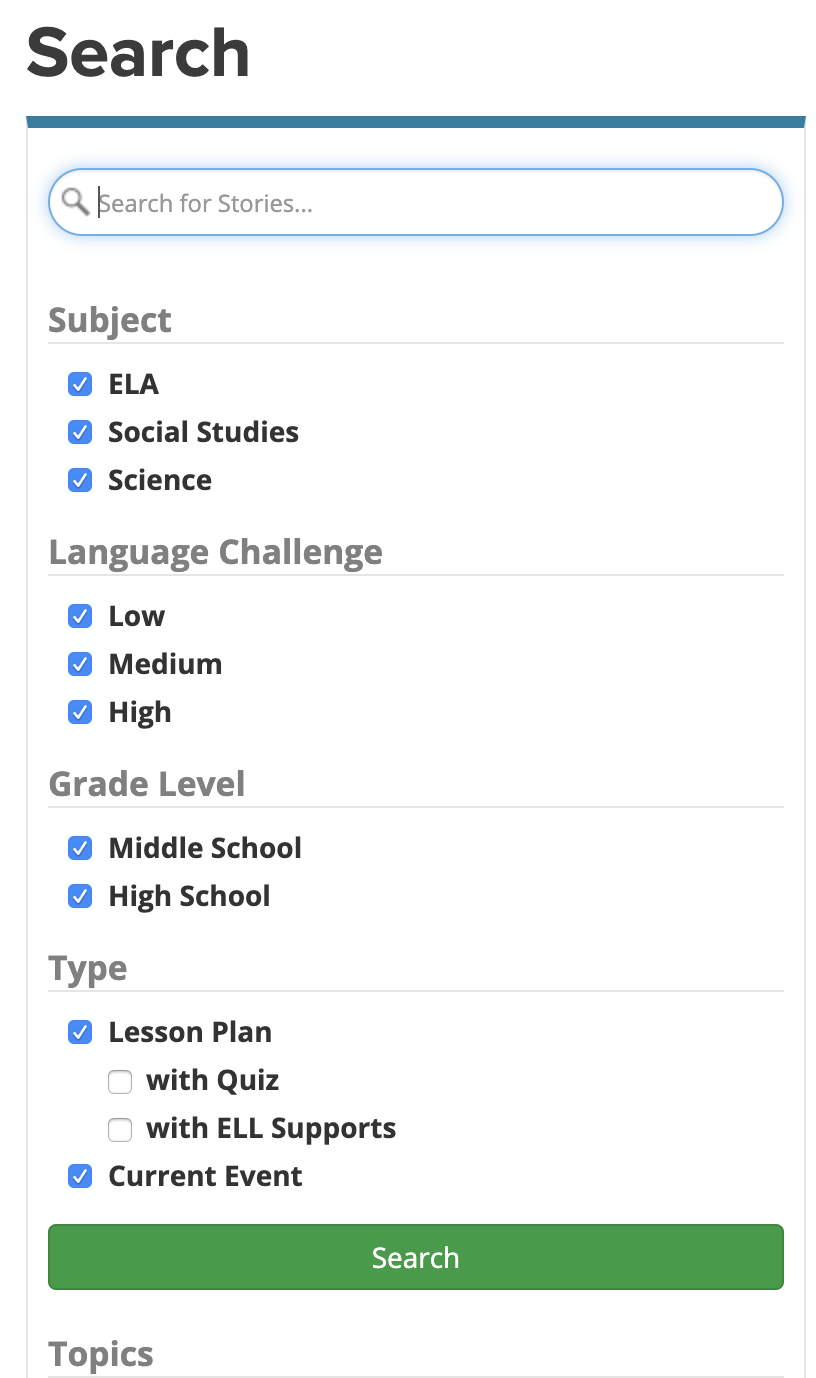Deselect the Lesson Plan type checkbox
816x1378 pixels.
80,1032
